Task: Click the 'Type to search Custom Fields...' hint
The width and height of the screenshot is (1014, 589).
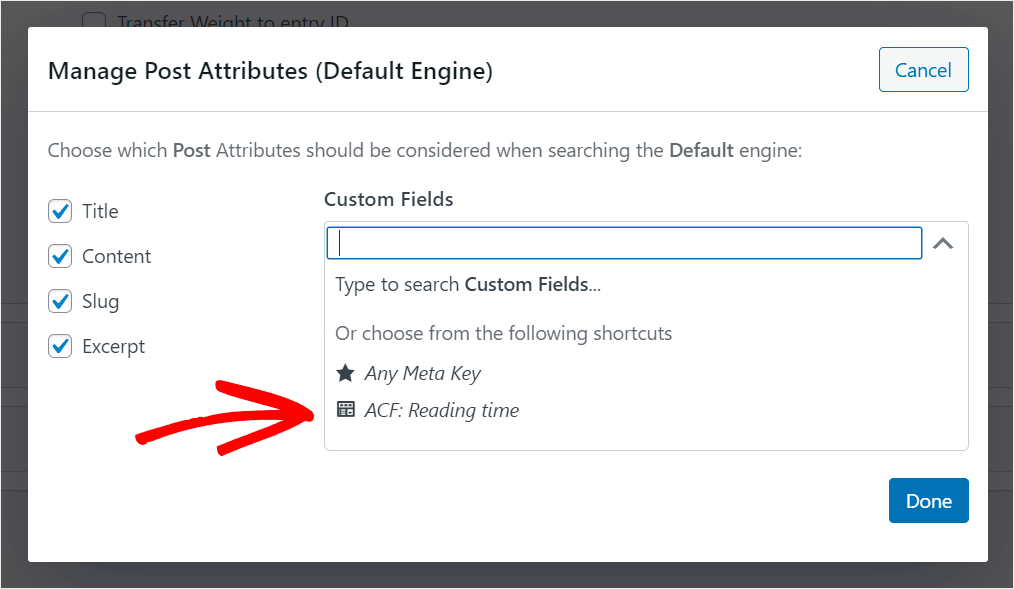Action: tap(468, 284)
